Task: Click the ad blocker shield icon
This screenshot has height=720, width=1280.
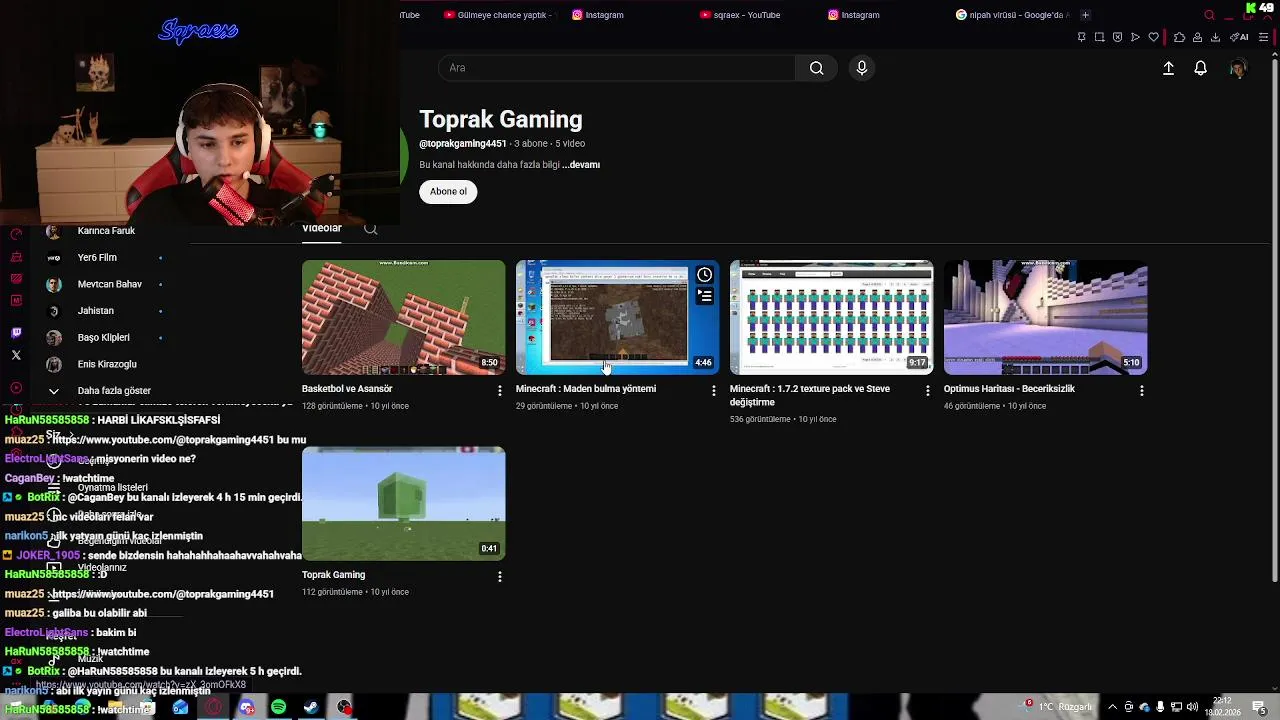Action: (1117, 37)
